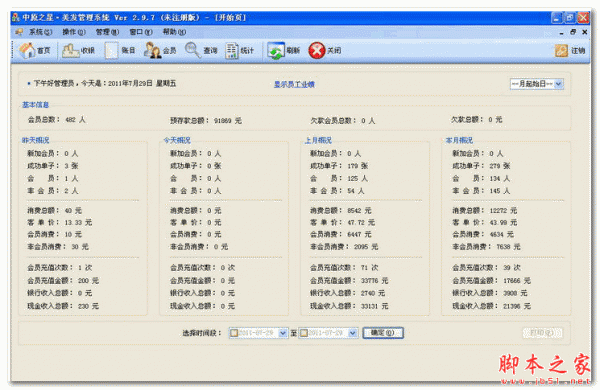Click the 会员总数 482 人 value
This screenshot has width=600, height=390.
[56, 120]
